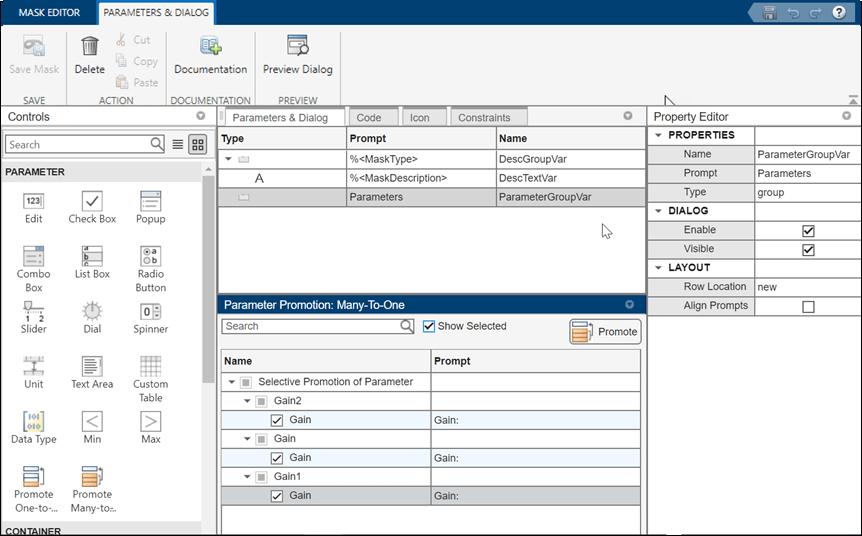
Task: Click the Promote Many-to-One control
Action: pyautogui.click(x=92, y=477)
